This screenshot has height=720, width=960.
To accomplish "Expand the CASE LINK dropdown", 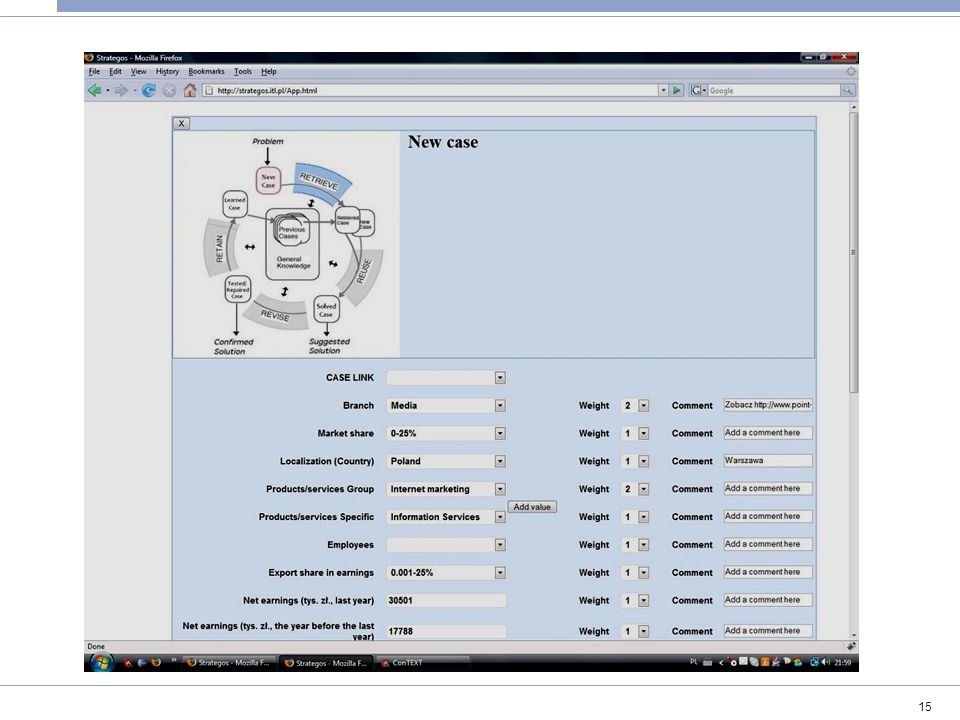I will click(x=500, y=378).
